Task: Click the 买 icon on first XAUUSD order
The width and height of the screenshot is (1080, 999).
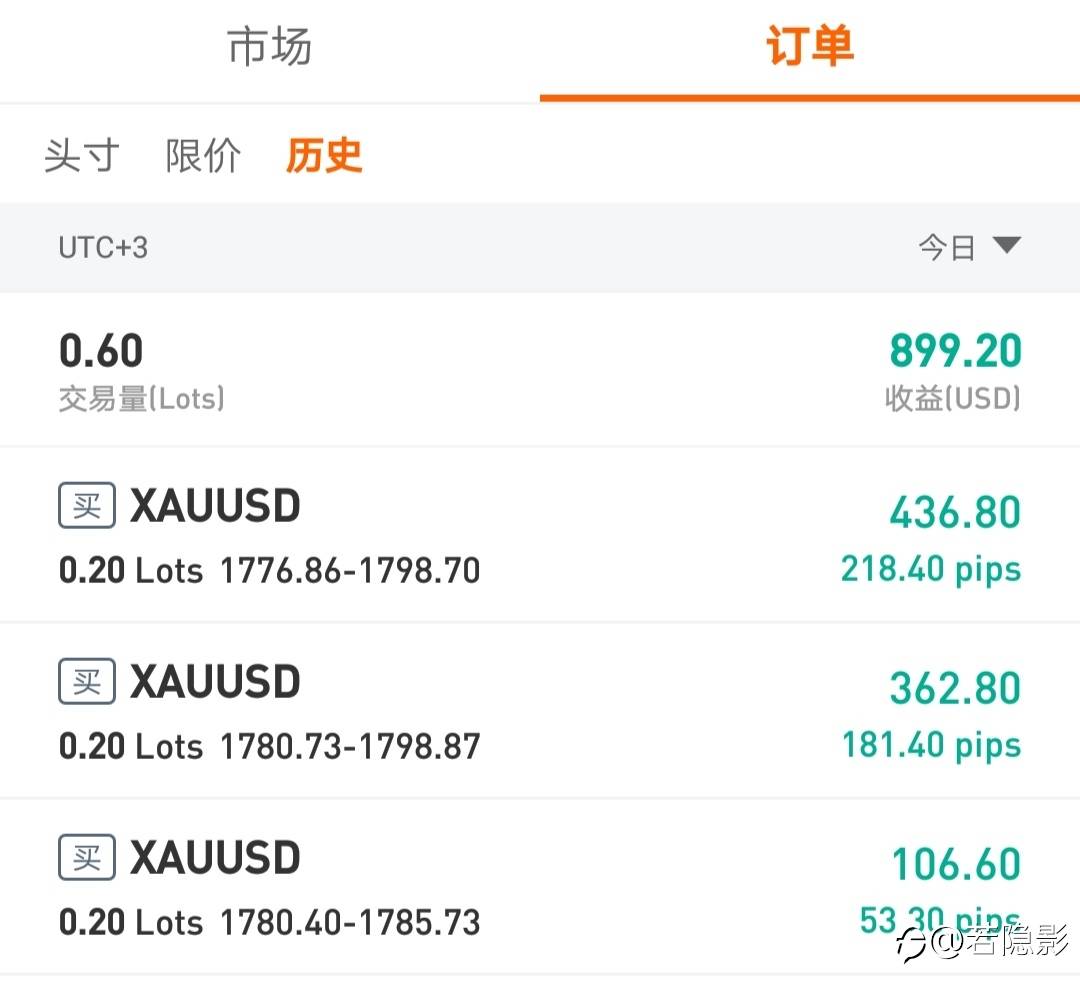Action: pyautogui.click(x=87, y=505)
